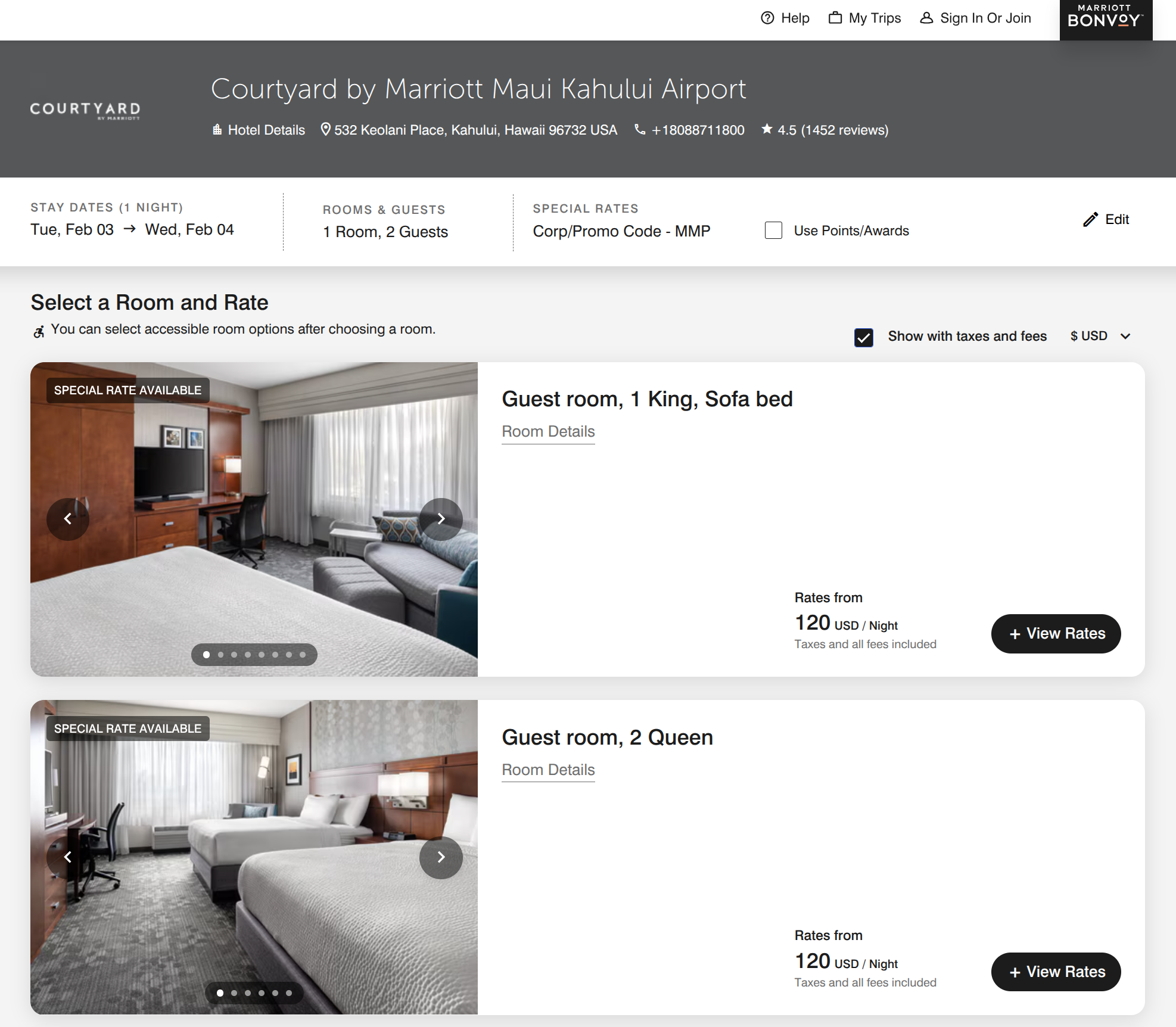Click the pencil Edit icon
Viewport: 1176px width, 1027px height.
click(x=1090, y=219)
